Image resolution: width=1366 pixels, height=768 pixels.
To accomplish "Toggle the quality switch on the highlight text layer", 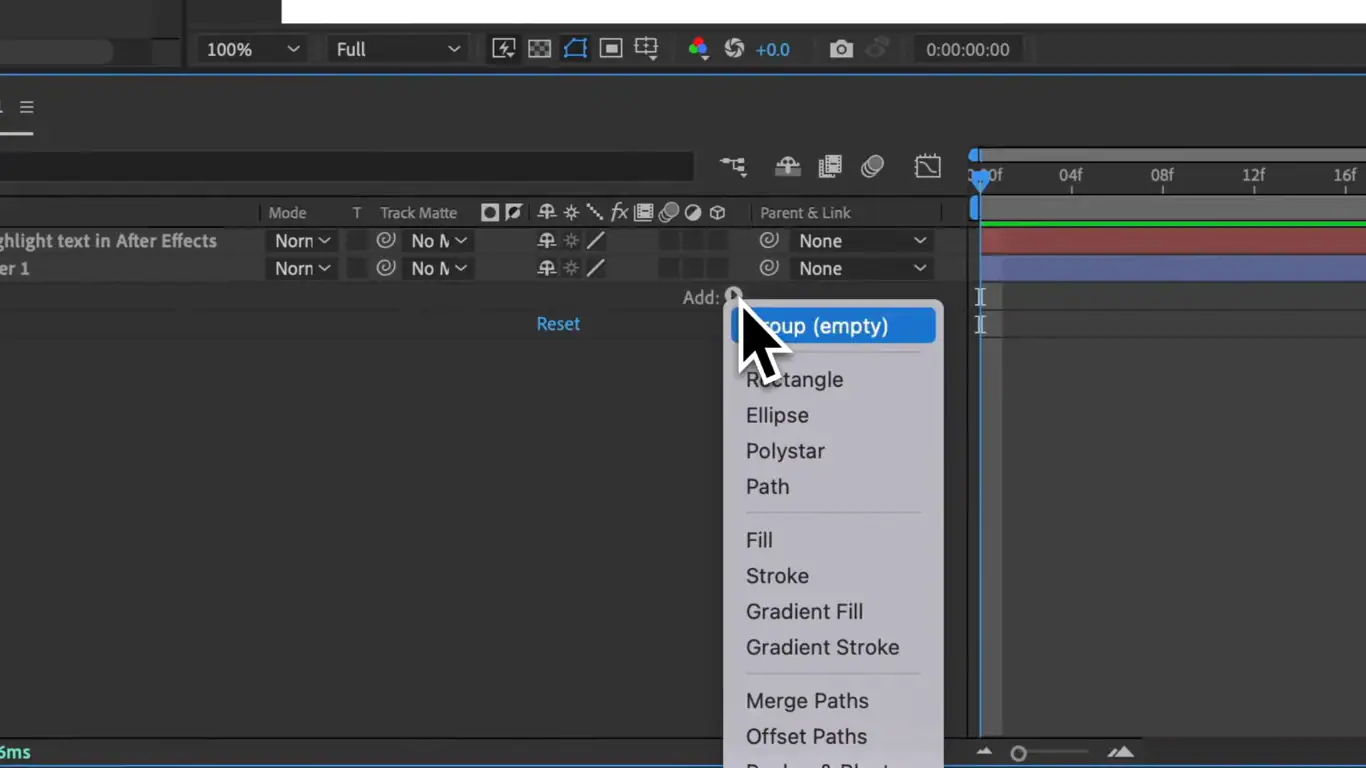I will pyautogui.click(x=595, y=241).
